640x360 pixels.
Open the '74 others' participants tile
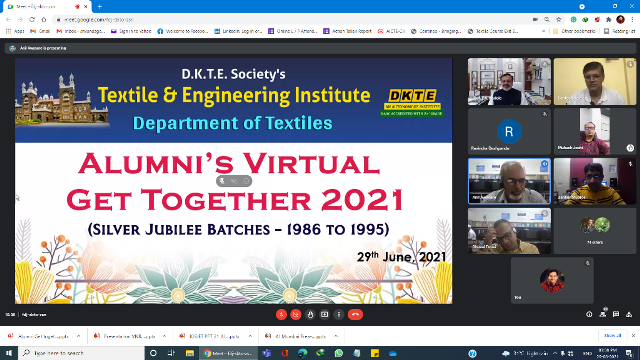coord(595,231)
